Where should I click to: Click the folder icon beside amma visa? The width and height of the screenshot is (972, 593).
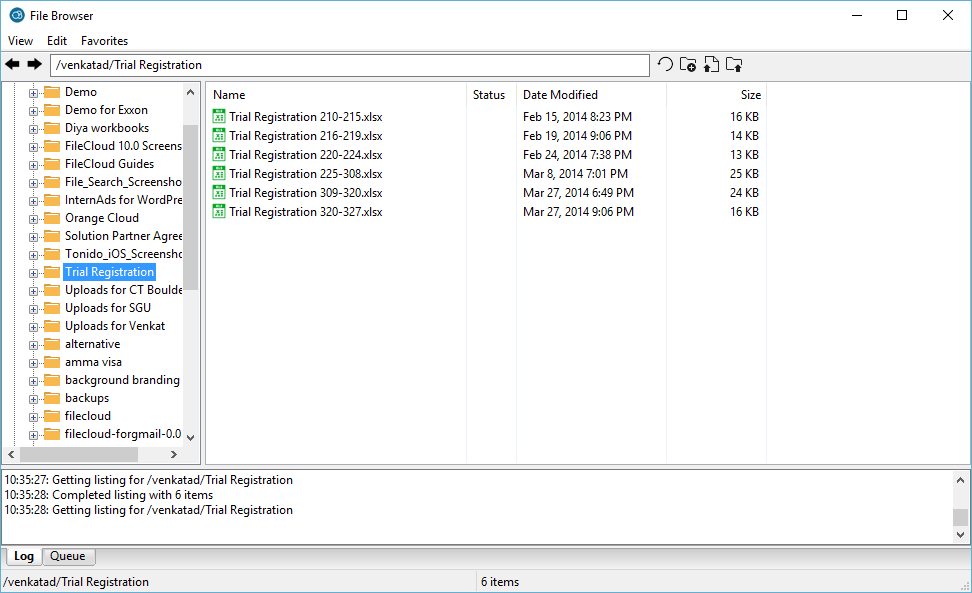53,362
